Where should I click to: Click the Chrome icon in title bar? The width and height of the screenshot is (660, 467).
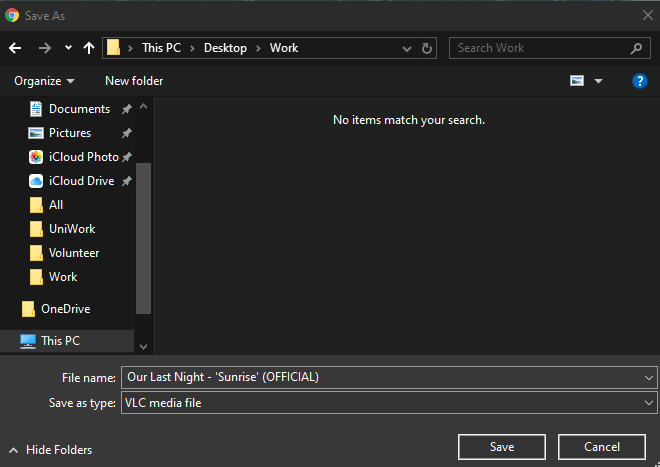click(x=12, y=16)
